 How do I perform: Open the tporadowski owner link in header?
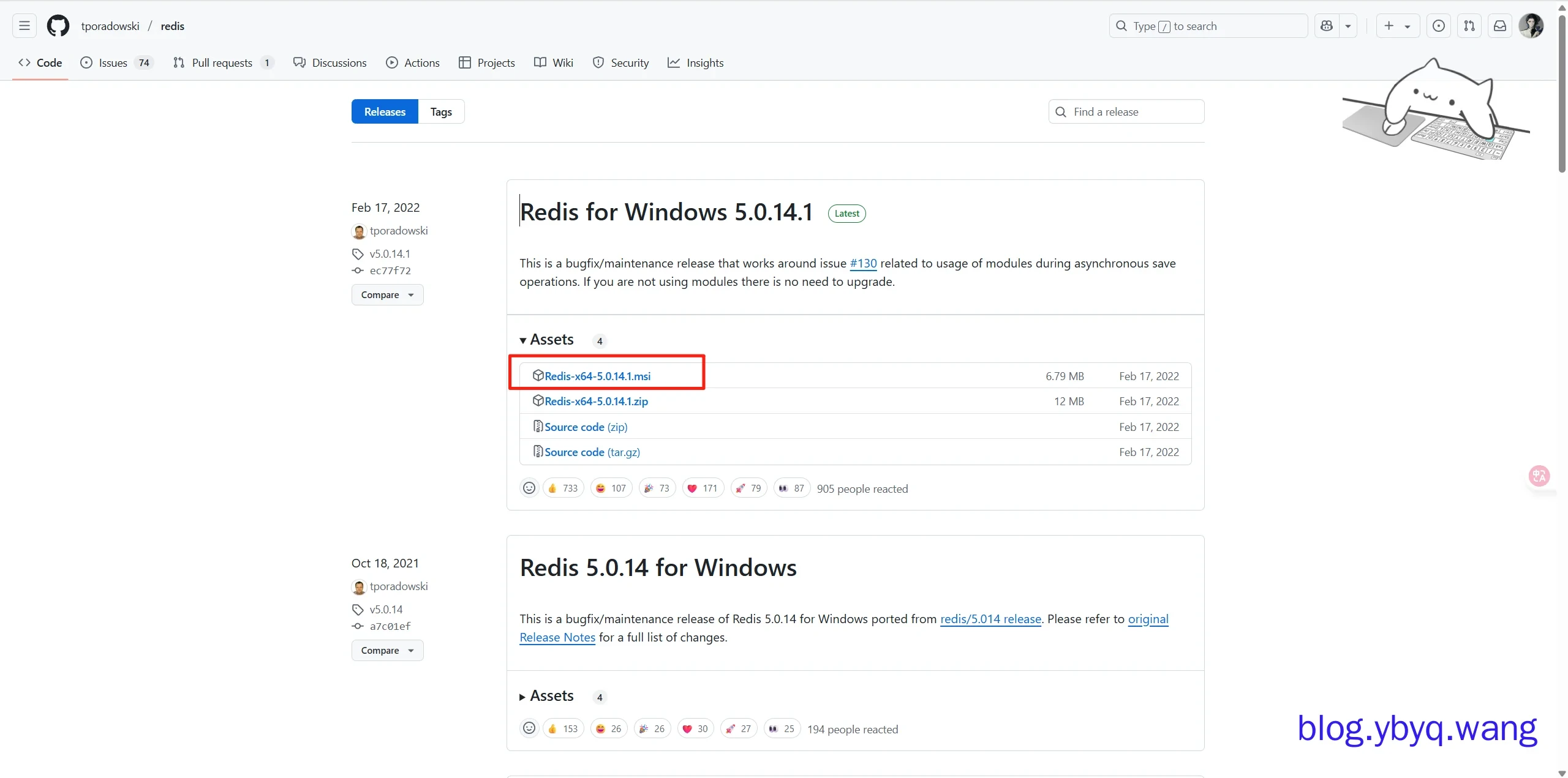110,26
